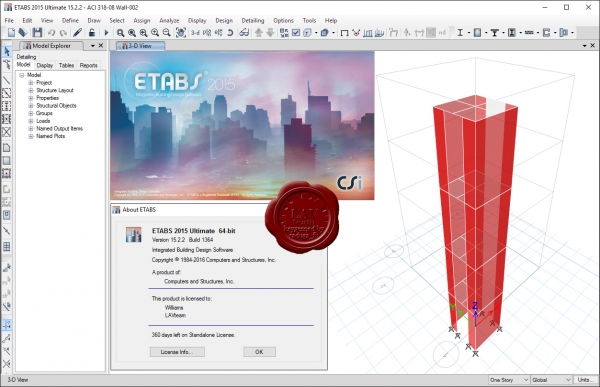Select the Detailing tab in Model Explorer

click(26, 57)
